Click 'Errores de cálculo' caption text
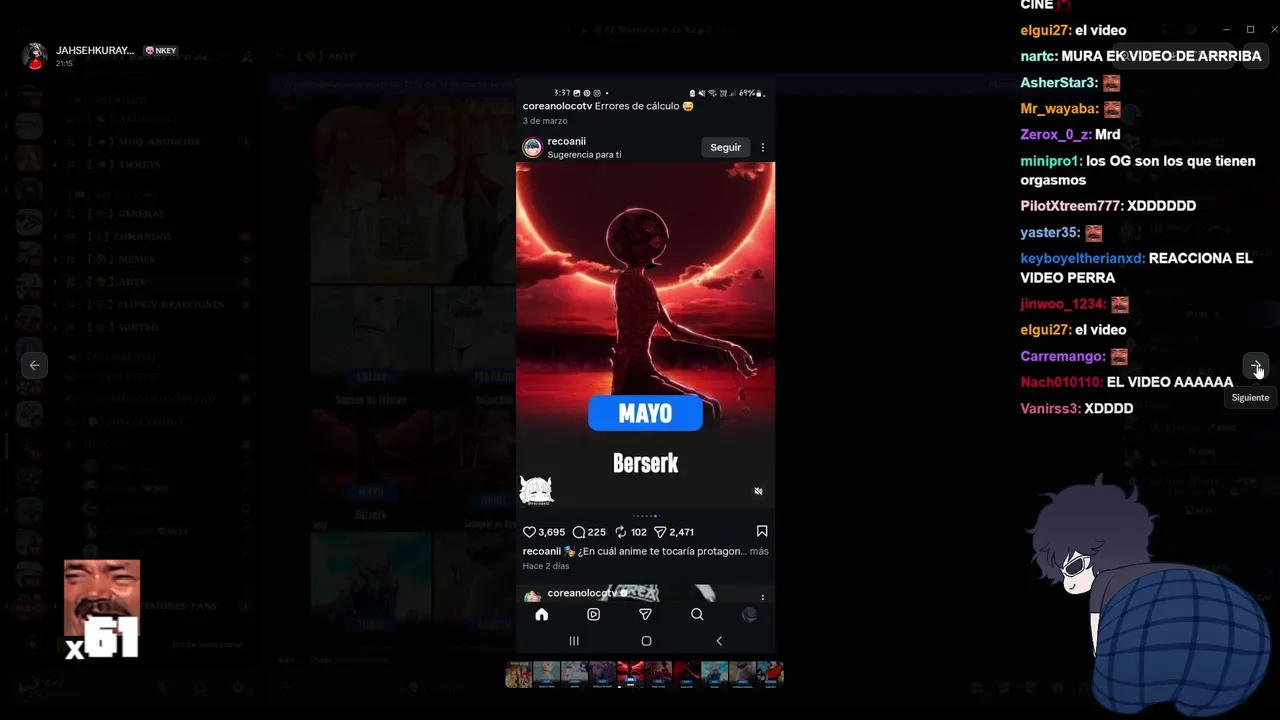1280x720 pixels. point(637,106)
